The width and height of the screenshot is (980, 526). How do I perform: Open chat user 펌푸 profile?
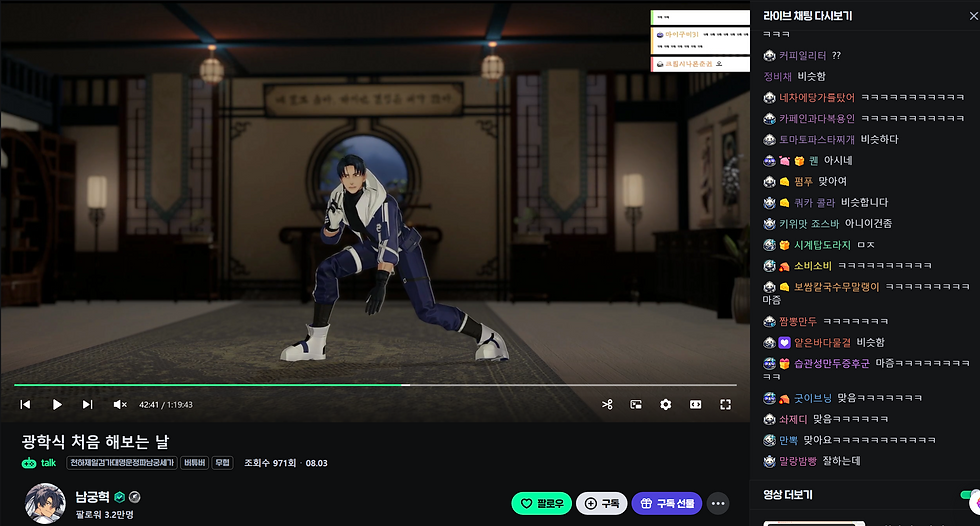click(803, 182)
